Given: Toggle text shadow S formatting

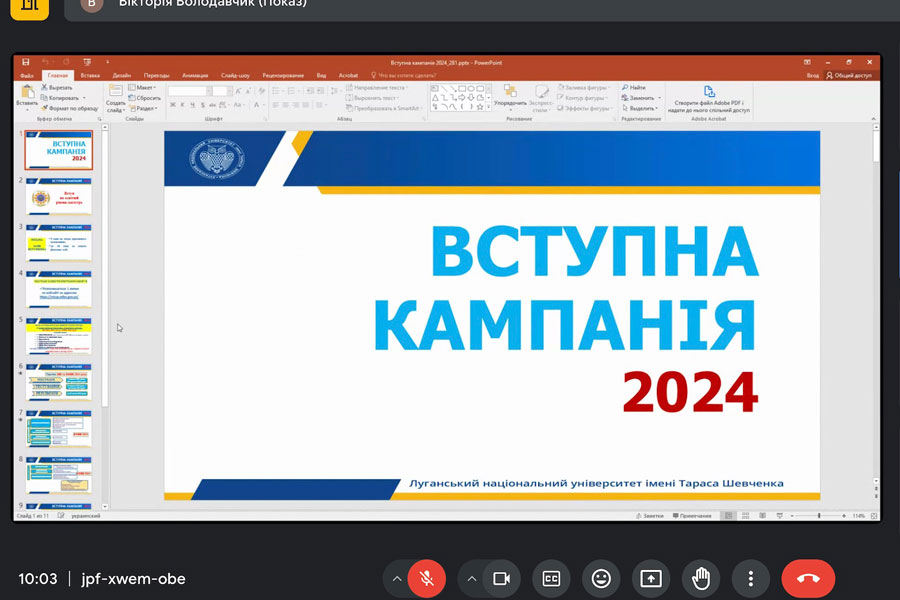Looking at the screenshot, I should (x=203, y=105).
